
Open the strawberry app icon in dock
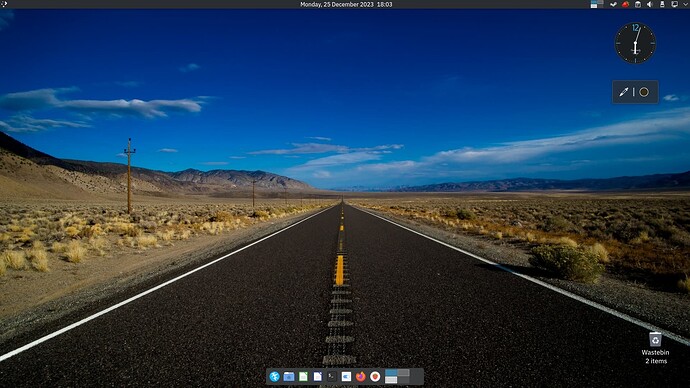pos(375,377)
